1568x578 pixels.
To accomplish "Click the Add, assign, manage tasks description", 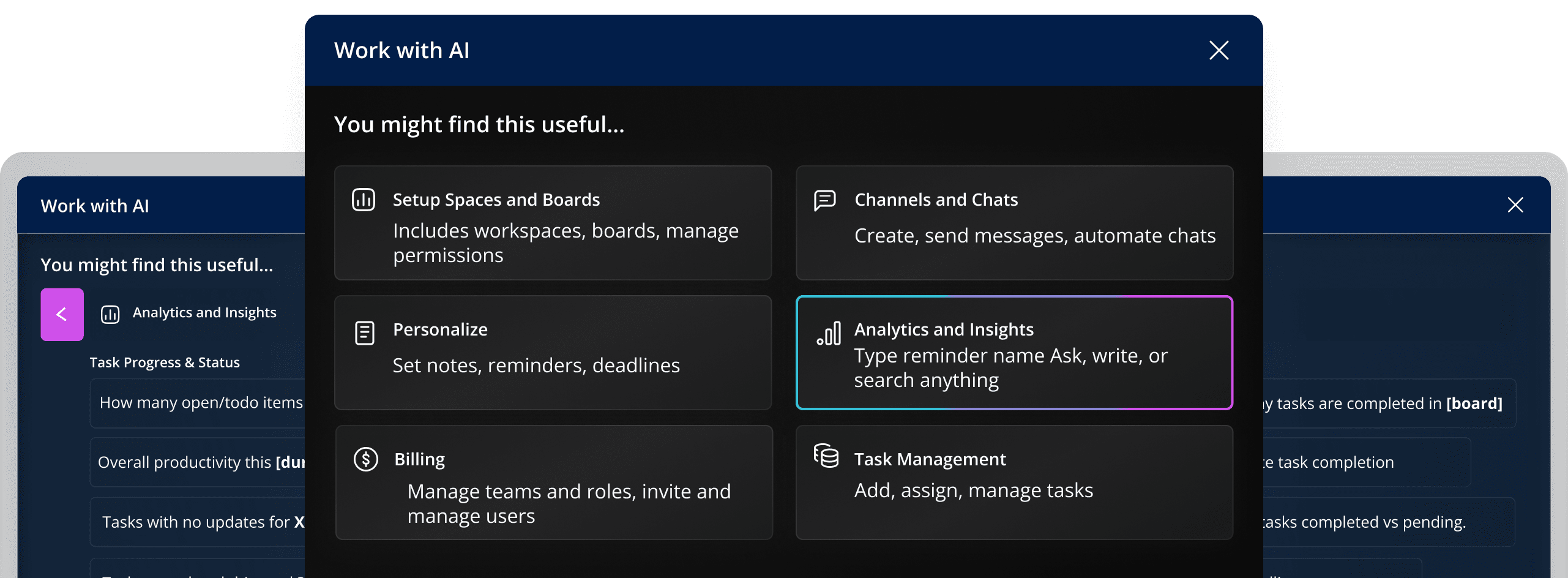I will pyautogui.click(x=973, y=490).
